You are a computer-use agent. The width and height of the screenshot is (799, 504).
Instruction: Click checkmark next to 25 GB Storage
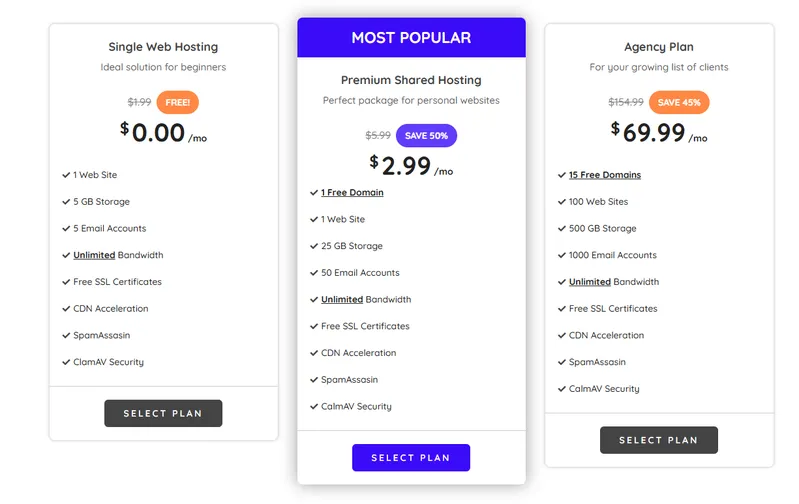314,246
